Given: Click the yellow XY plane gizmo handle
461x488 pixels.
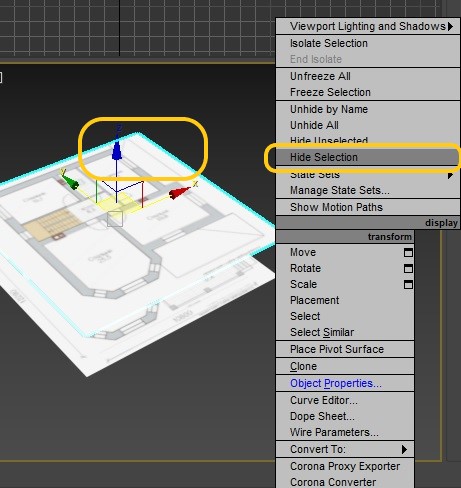Looking at the screenshot, I should click(118, 203).
